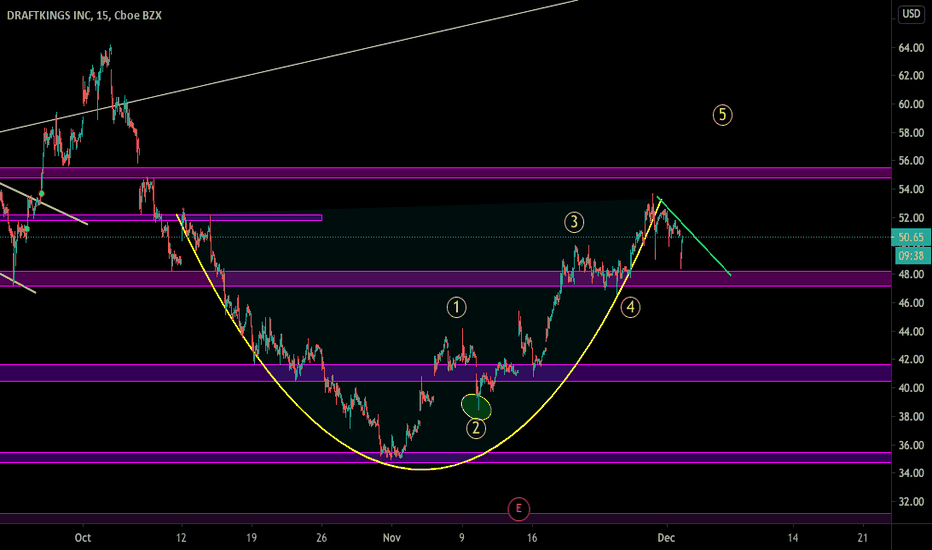Image resolution: width=932 pixels, height=550 pixels.
Task: Click the 16 date axis label
Action: click(532, 538)
